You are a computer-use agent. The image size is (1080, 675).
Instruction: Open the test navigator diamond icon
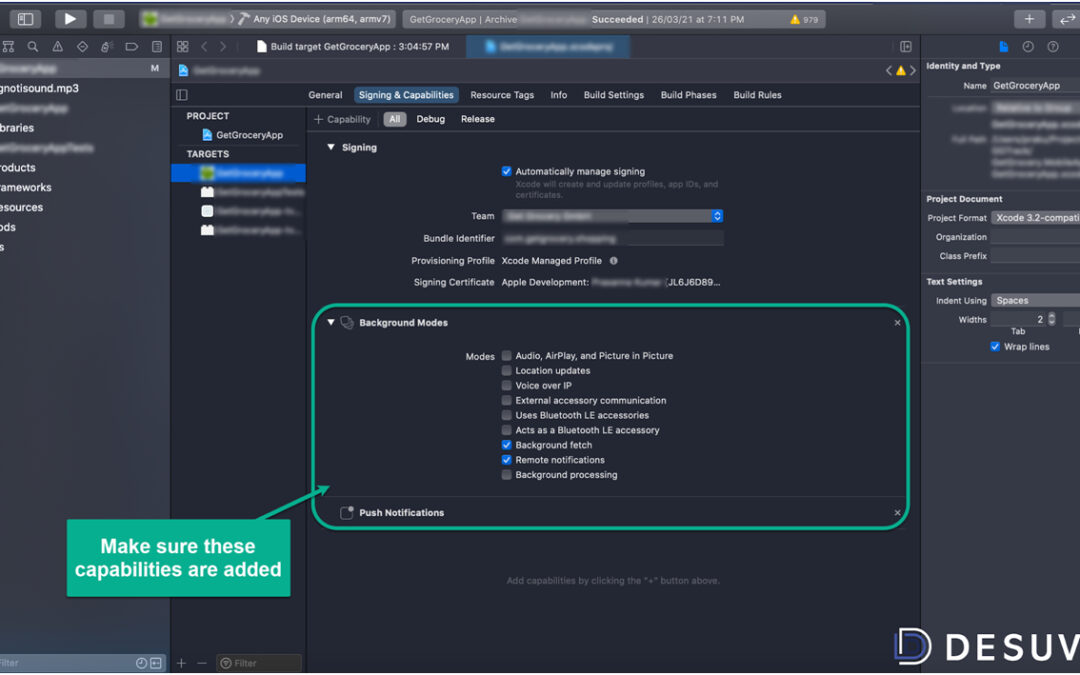(x=82, y=47)
